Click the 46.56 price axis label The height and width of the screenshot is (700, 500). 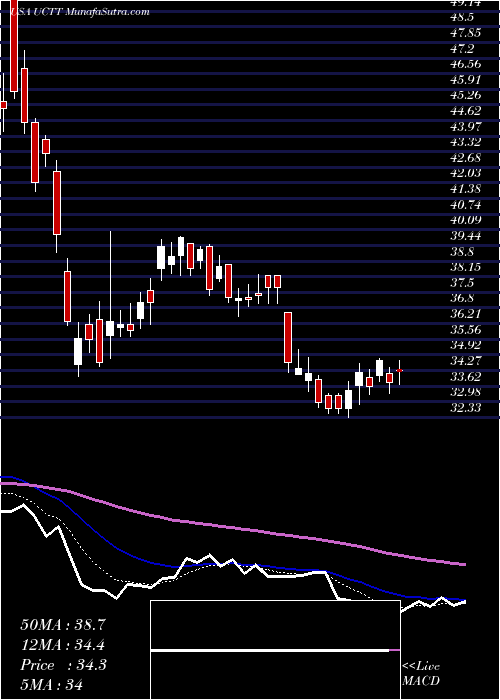pos(466,64)
